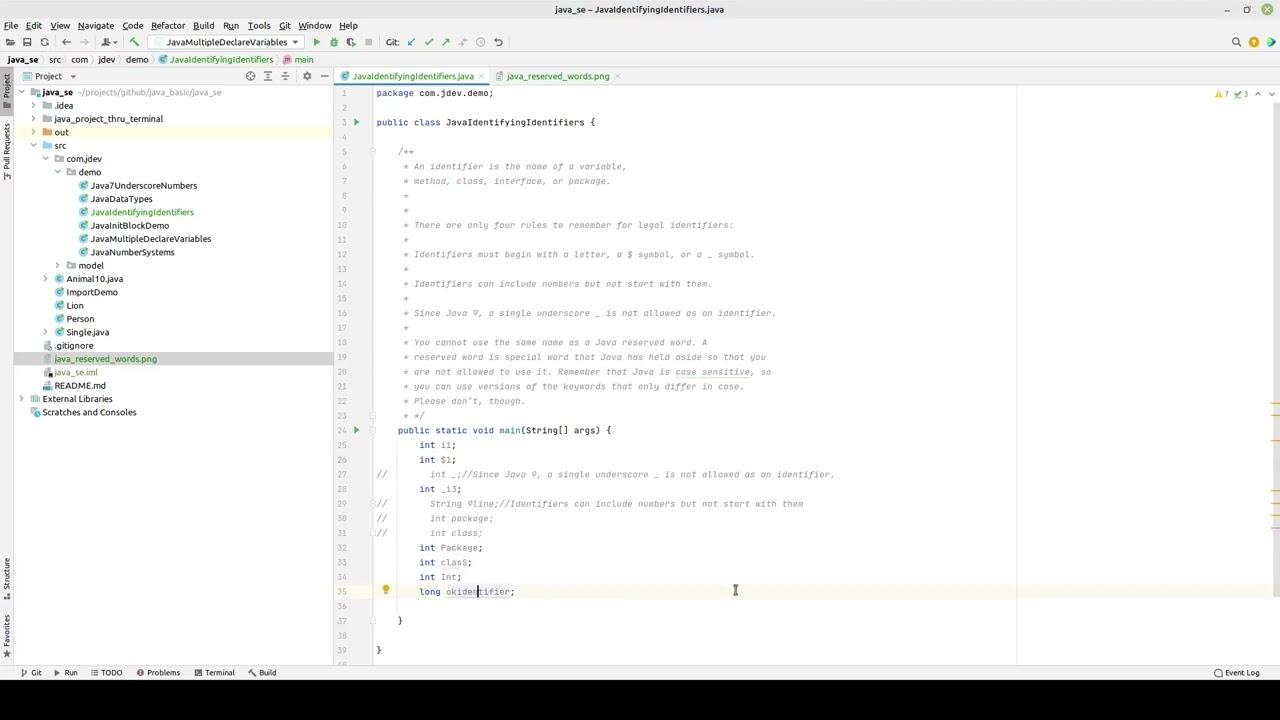
Task: Click the Synchronize/reload icon
Action: pos(44,42)
